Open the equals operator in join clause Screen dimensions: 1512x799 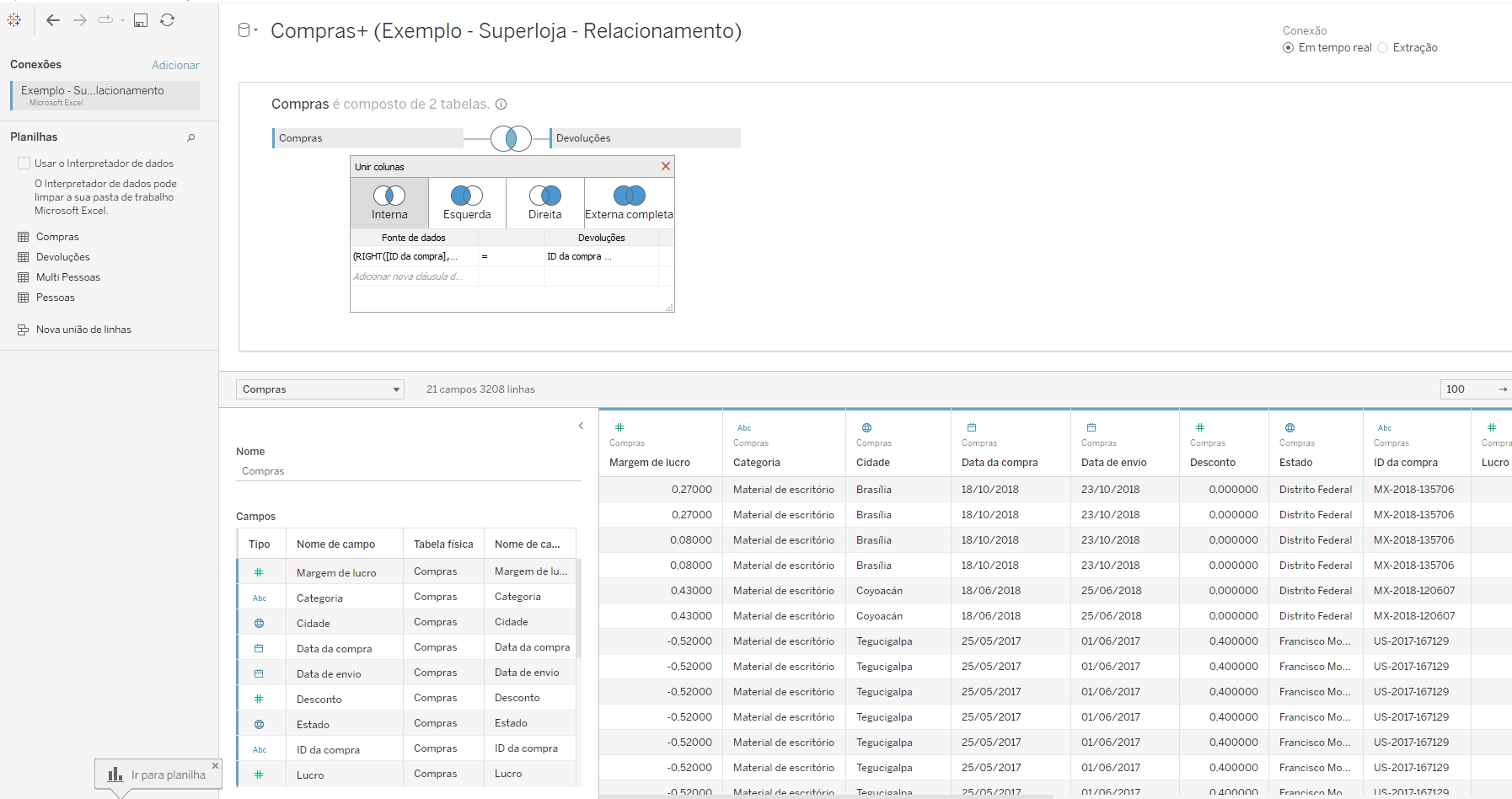coord(511,256)
